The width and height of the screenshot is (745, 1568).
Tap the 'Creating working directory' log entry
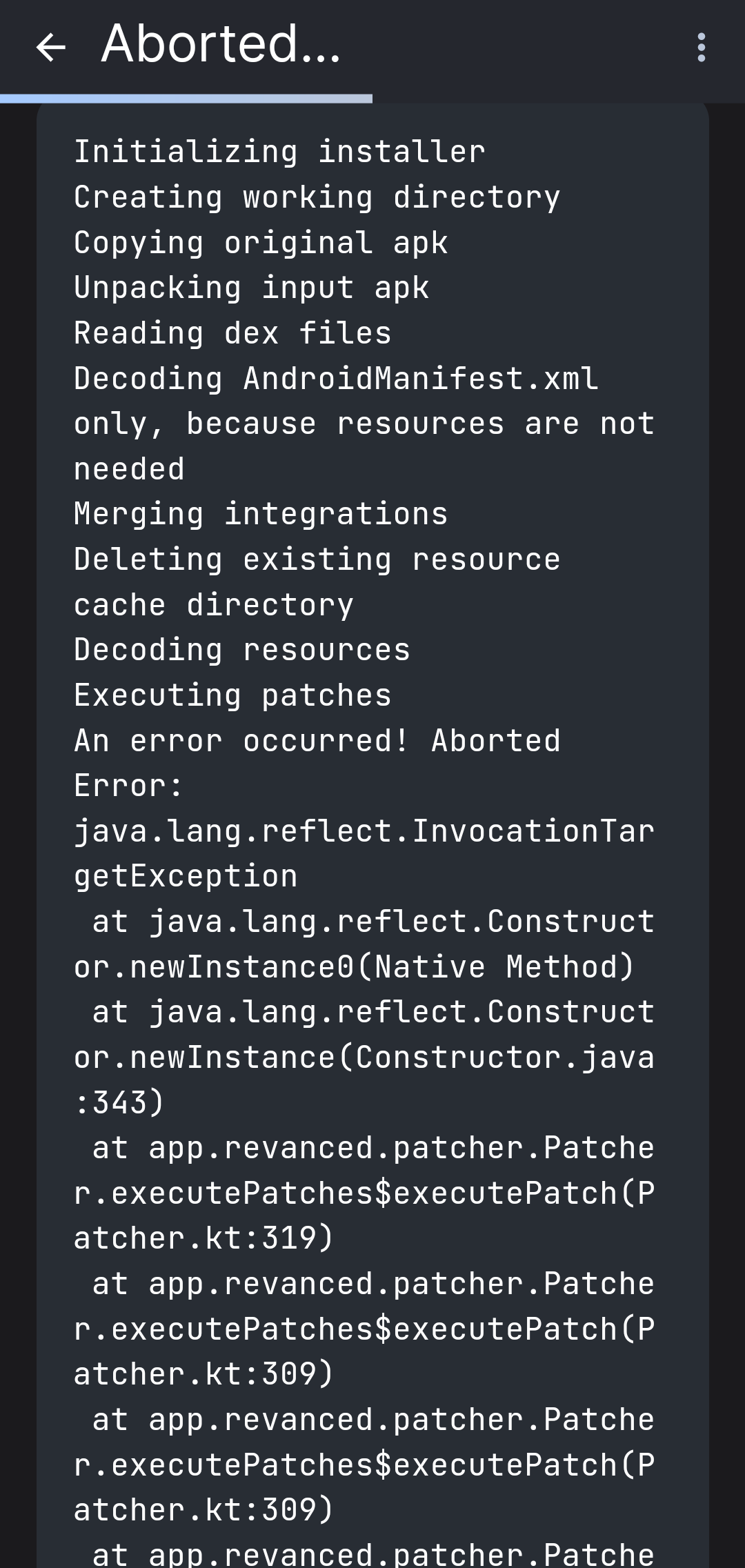coord(317,197)
